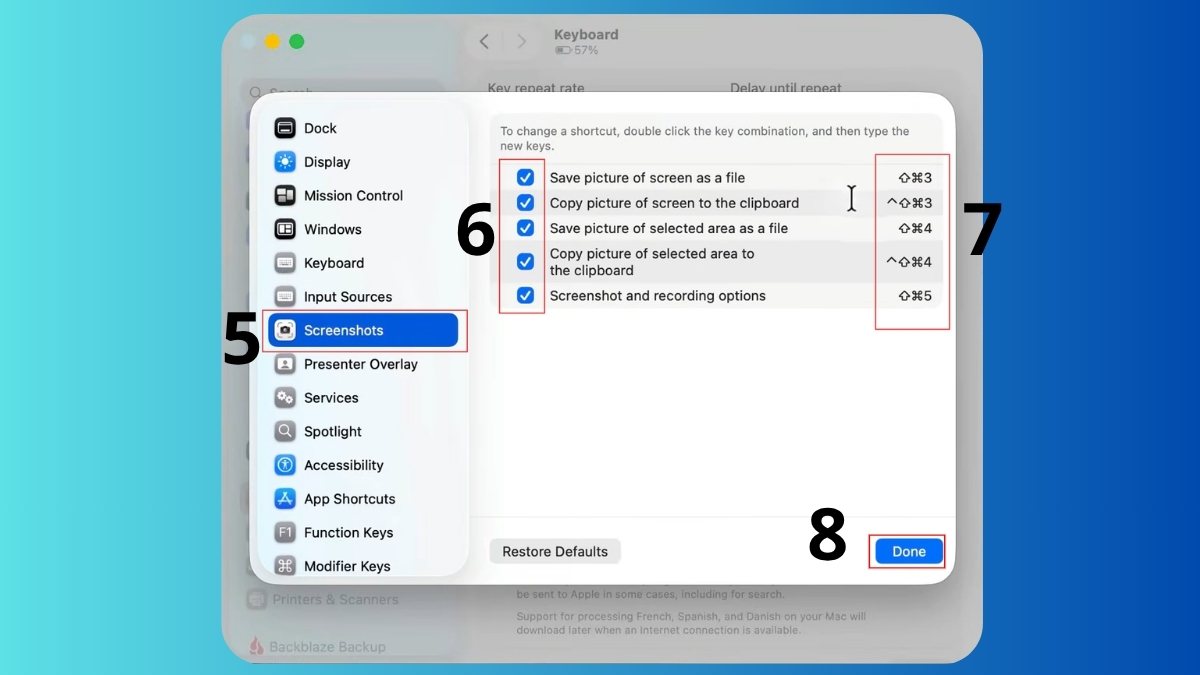Click the ⇧⌘5 shortcut key combination

click(915, 296)
